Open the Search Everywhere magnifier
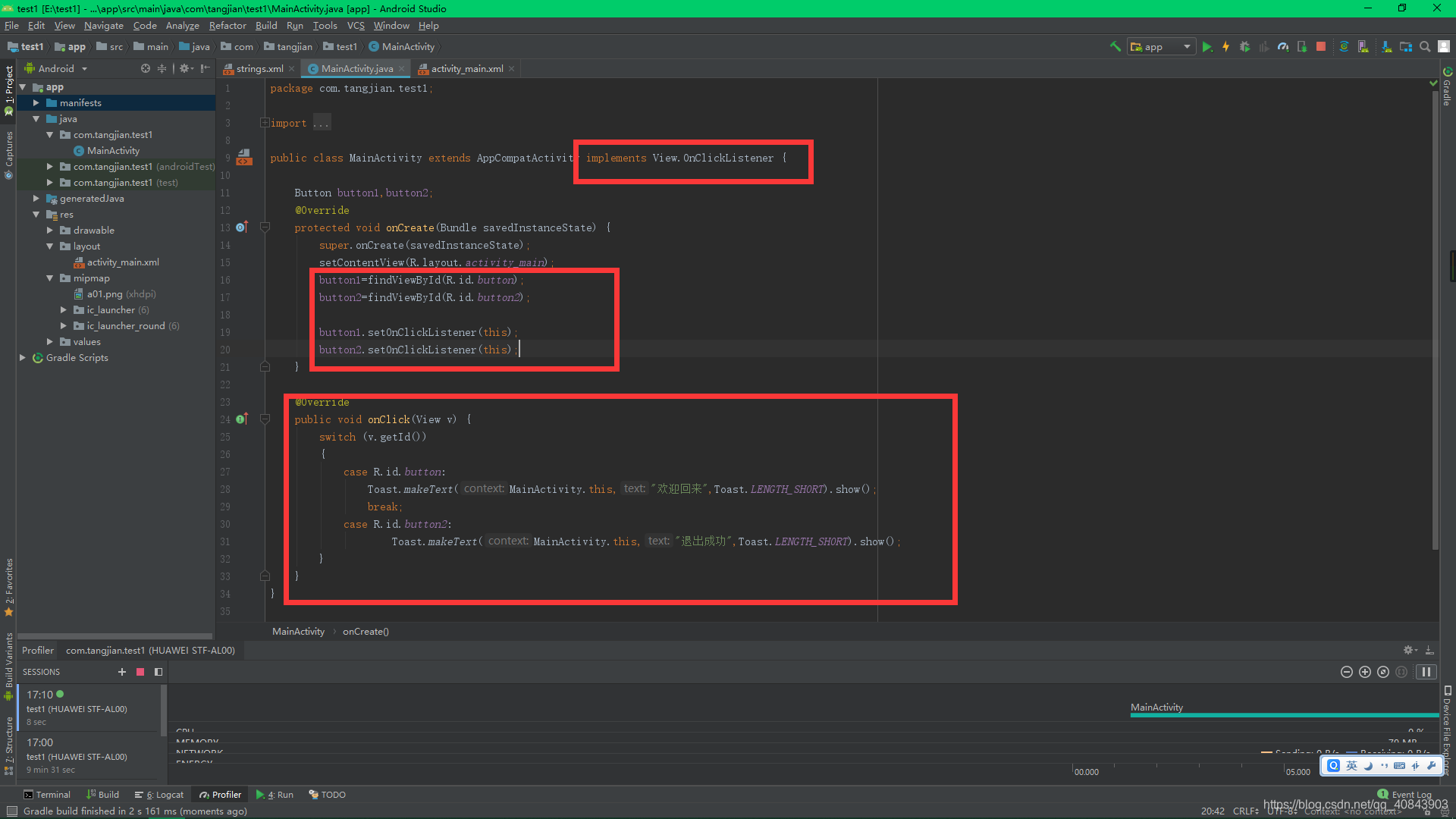The image size is (1456, 819). tap(1425, 47)
